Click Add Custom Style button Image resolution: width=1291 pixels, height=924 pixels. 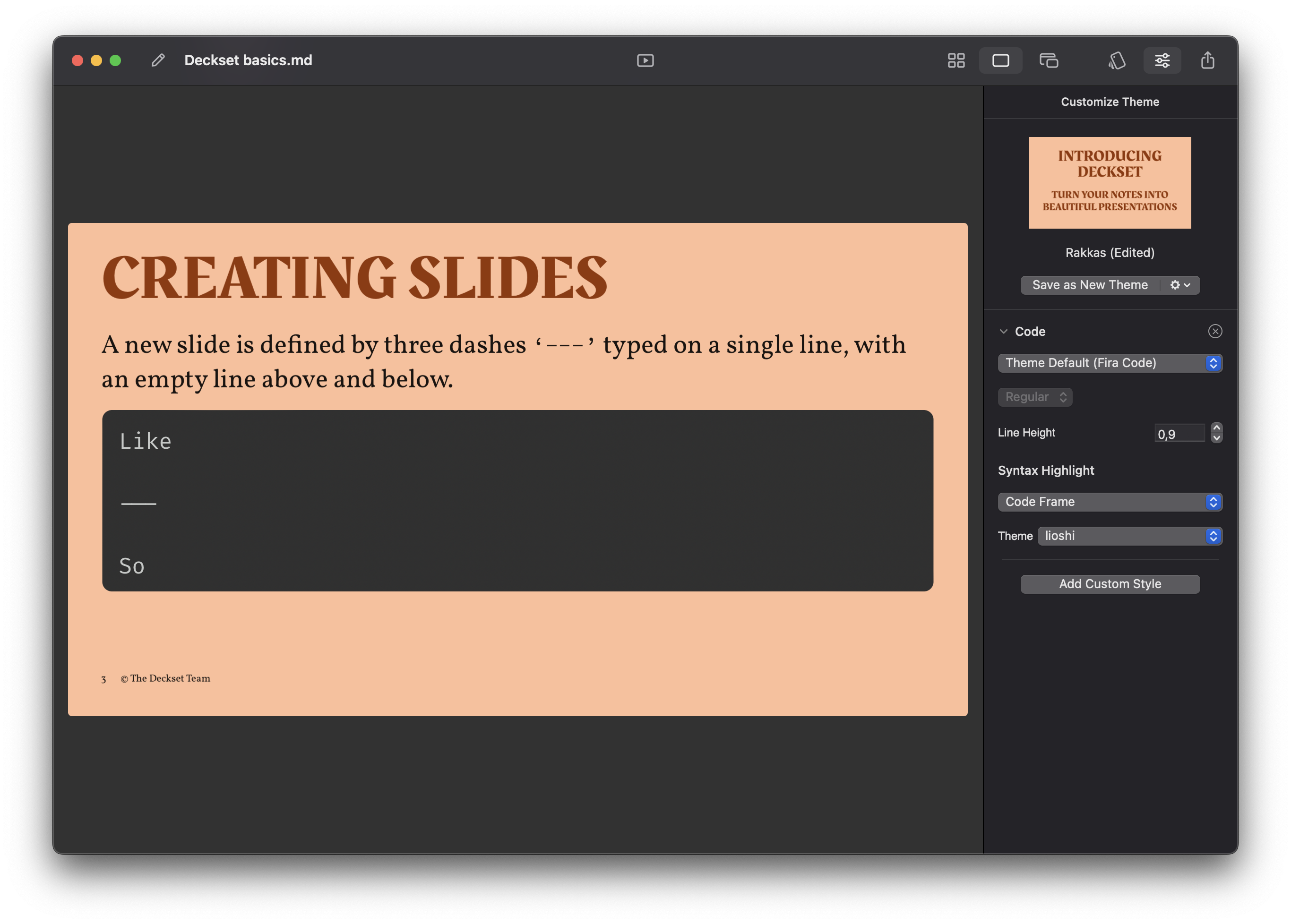(x=1110, y=584)
